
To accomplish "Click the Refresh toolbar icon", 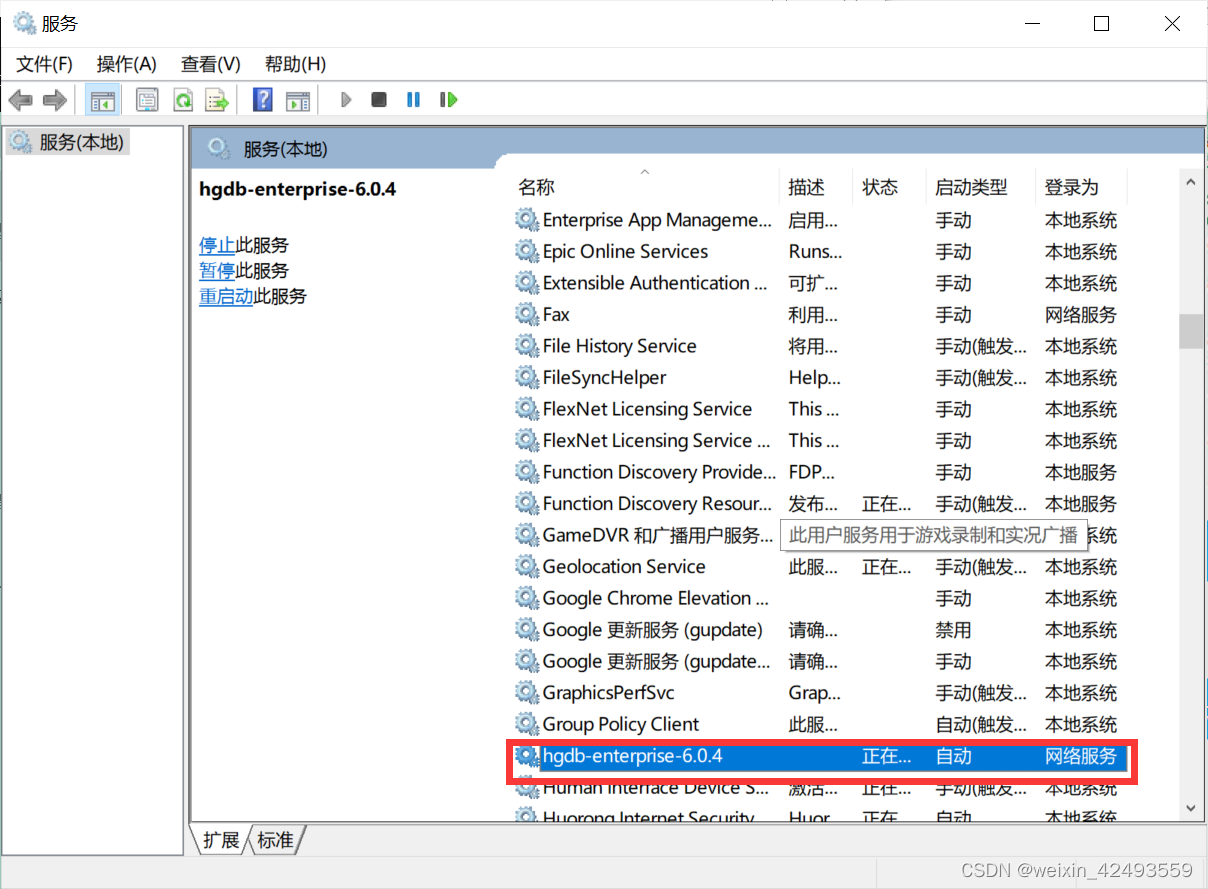I will (x=182, y=100).
